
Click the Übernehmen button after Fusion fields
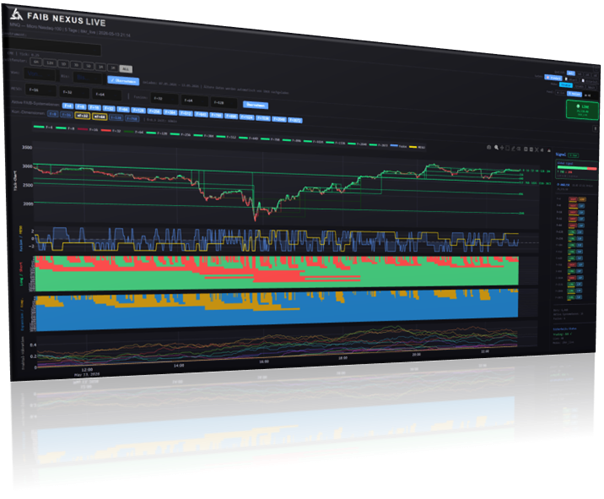click(x=255, y=105)
